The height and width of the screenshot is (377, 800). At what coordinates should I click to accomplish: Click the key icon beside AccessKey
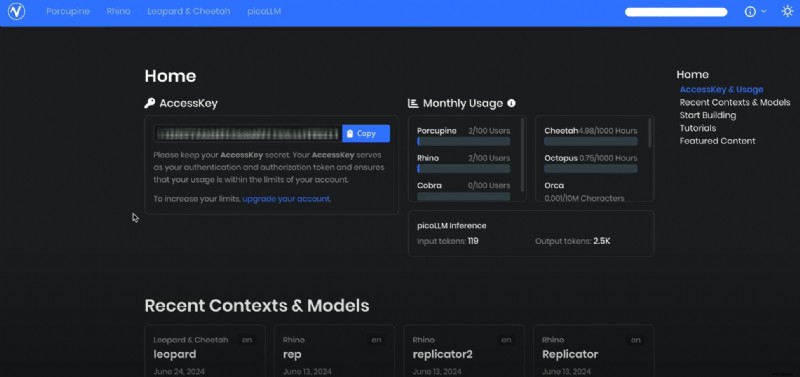coord(149,104)
